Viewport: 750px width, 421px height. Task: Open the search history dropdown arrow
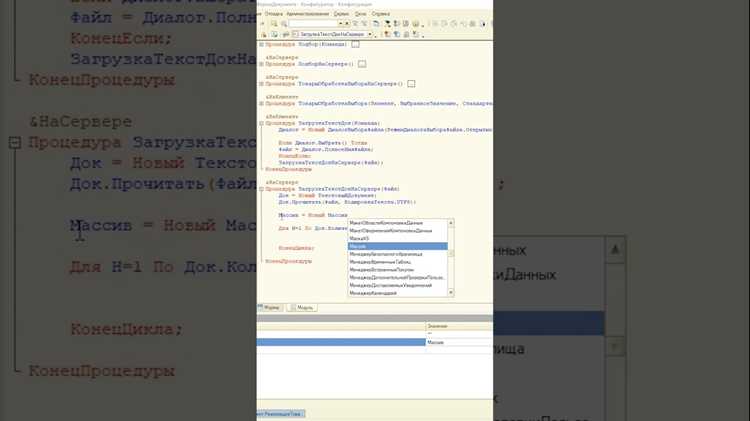[x=341, y=23]
